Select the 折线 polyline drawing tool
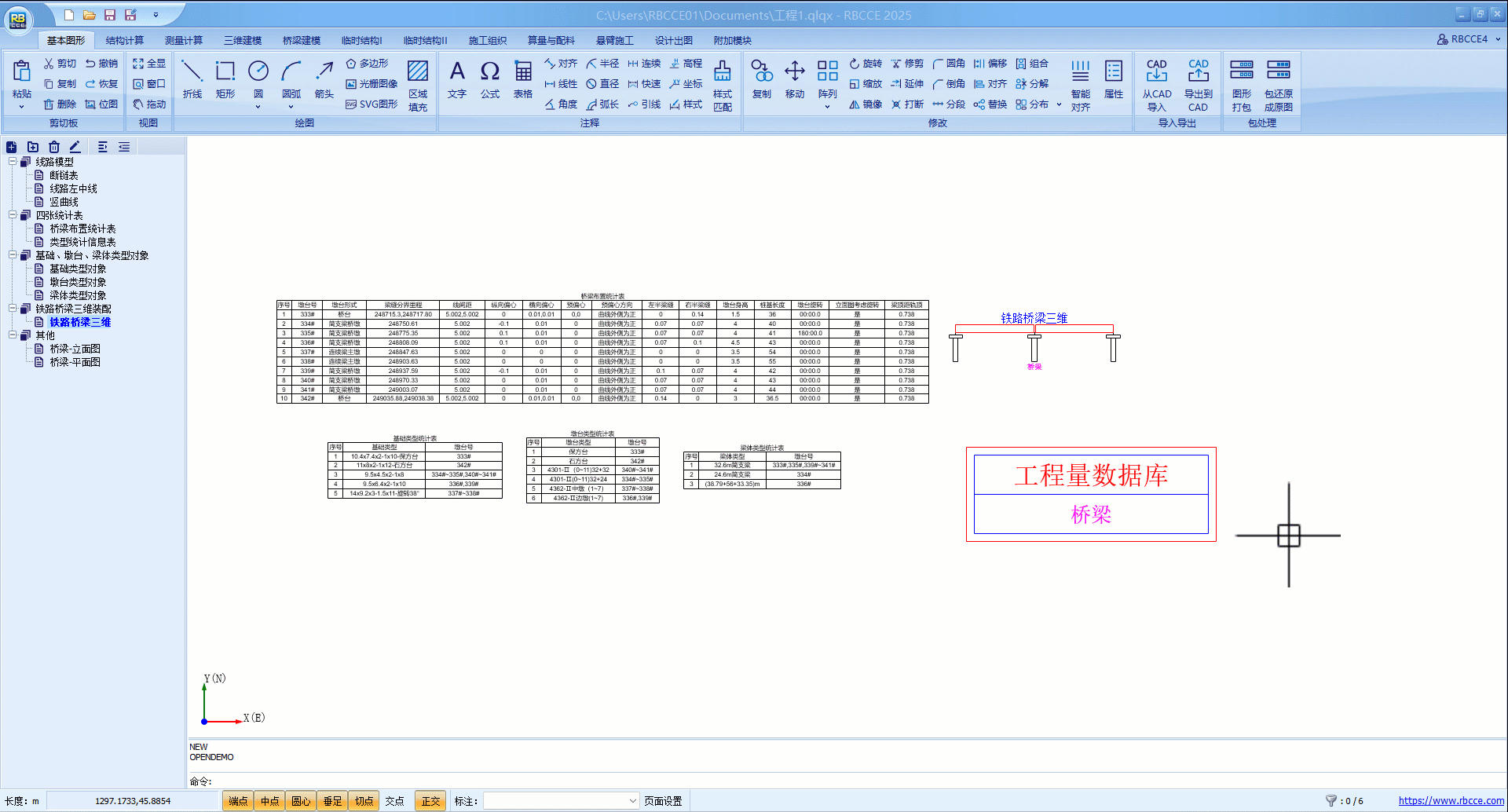The height and width of the screenshot is (812, 1508). [x=192, y=79]
